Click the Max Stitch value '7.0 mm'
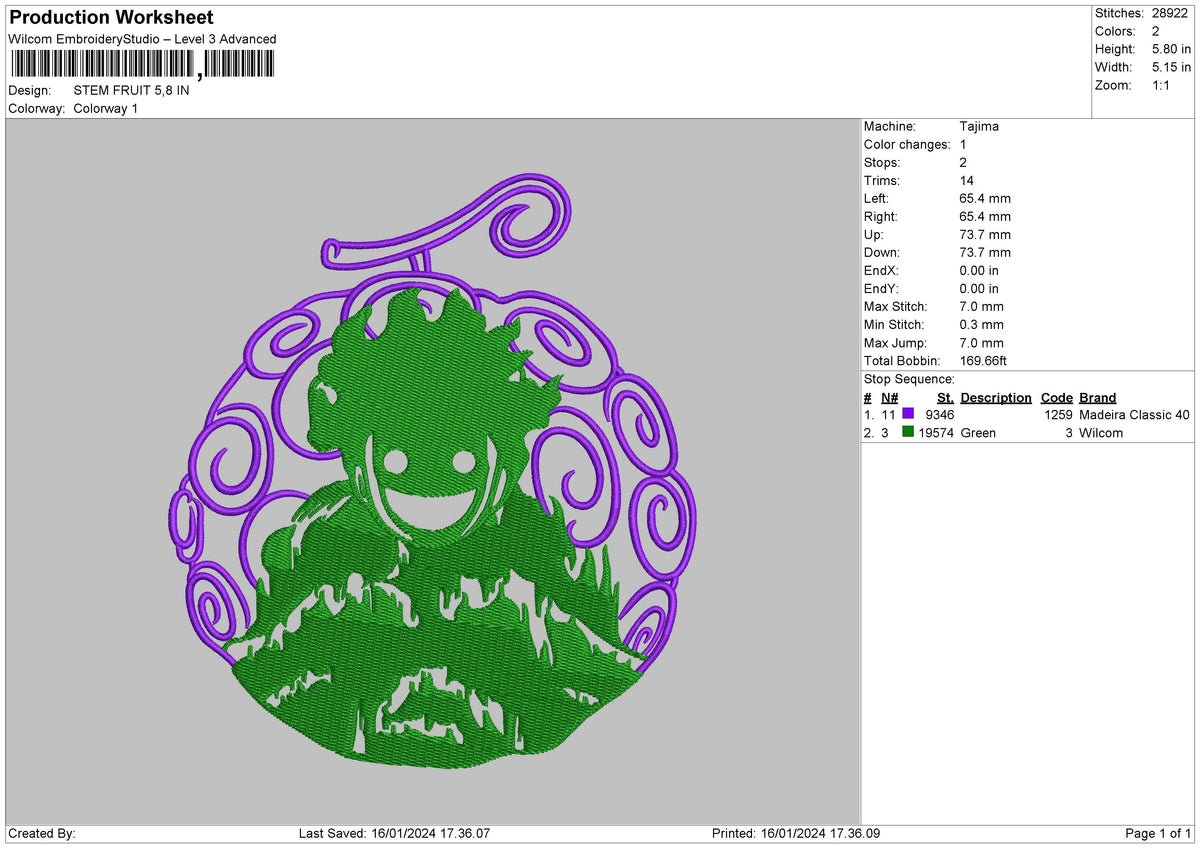 click(981, 306)
